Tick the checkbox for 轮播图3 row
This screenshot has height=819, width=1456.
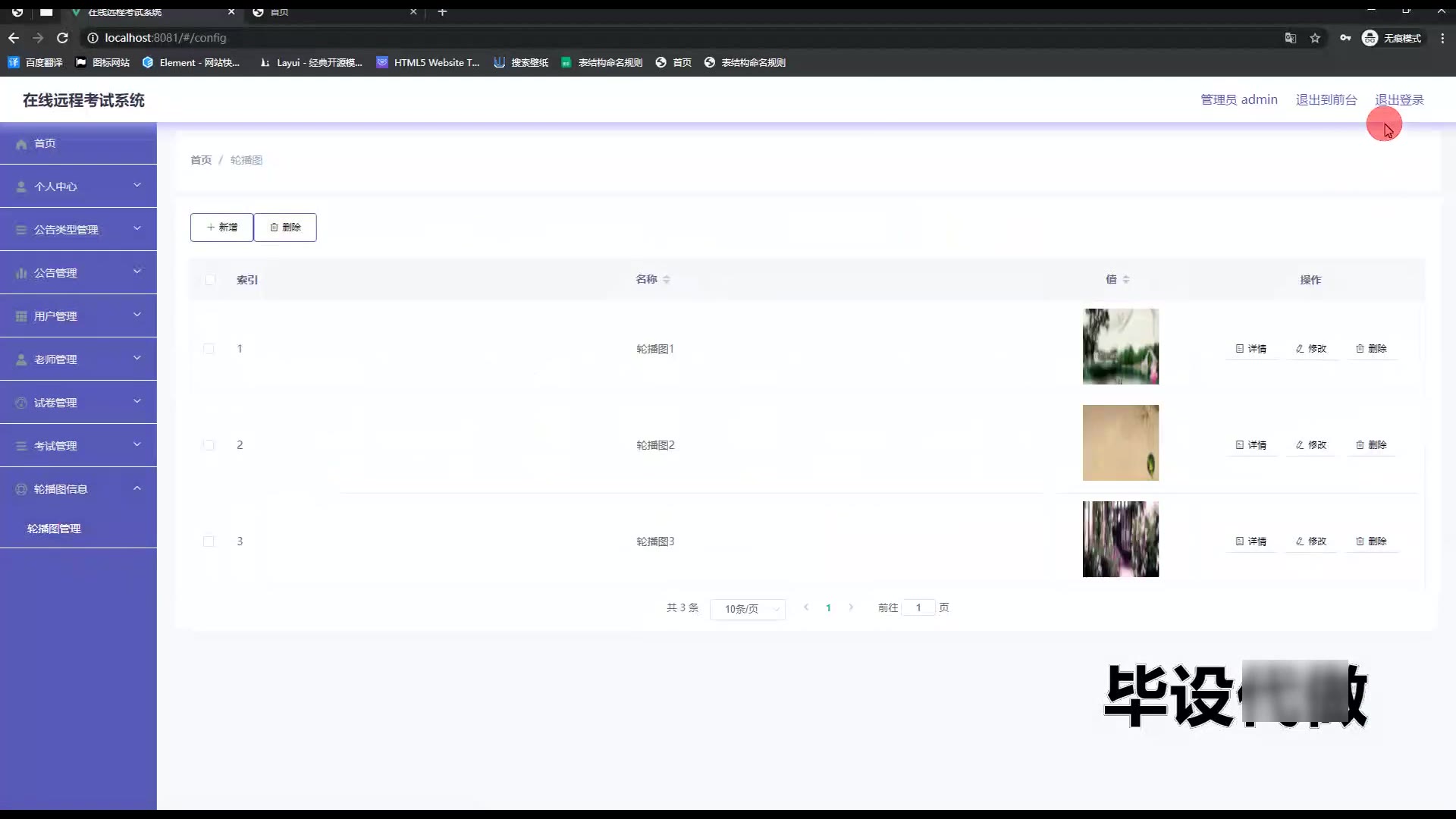(x=209, y=541)
